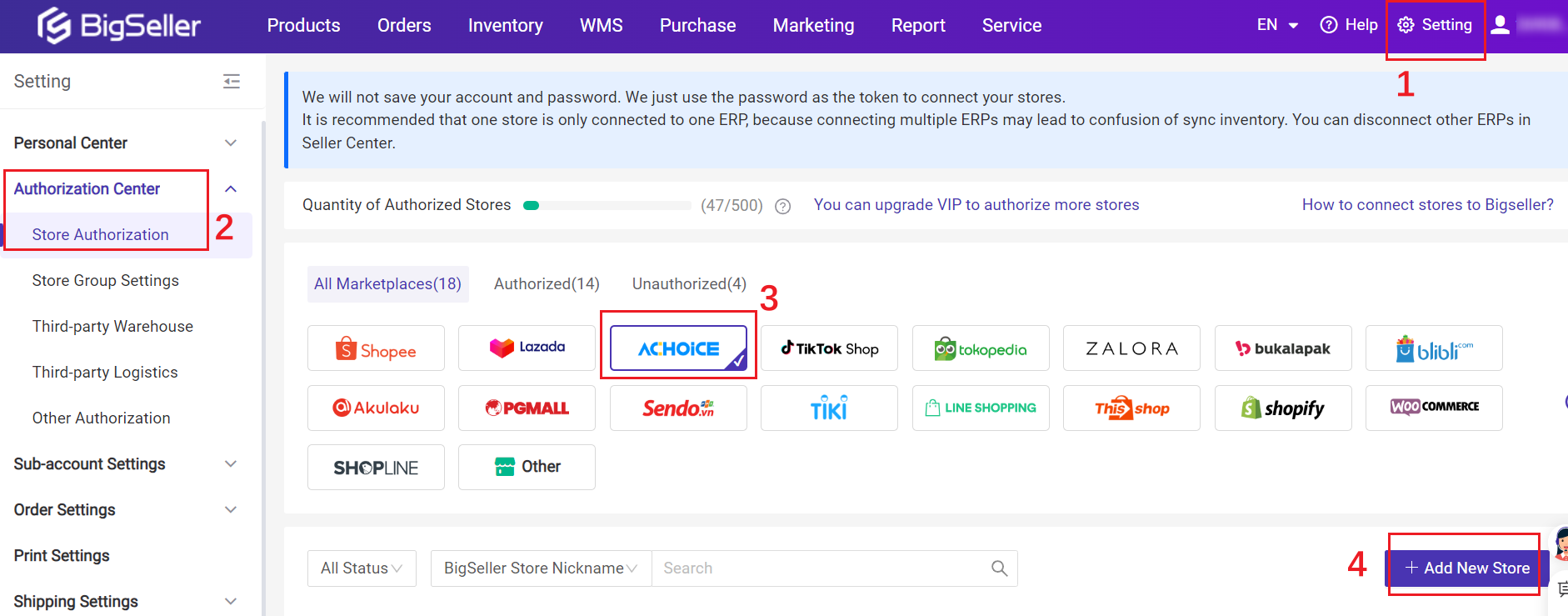Go to Third-party Warehouse
Screen dimensions: 1568x616
coord(112,327)
